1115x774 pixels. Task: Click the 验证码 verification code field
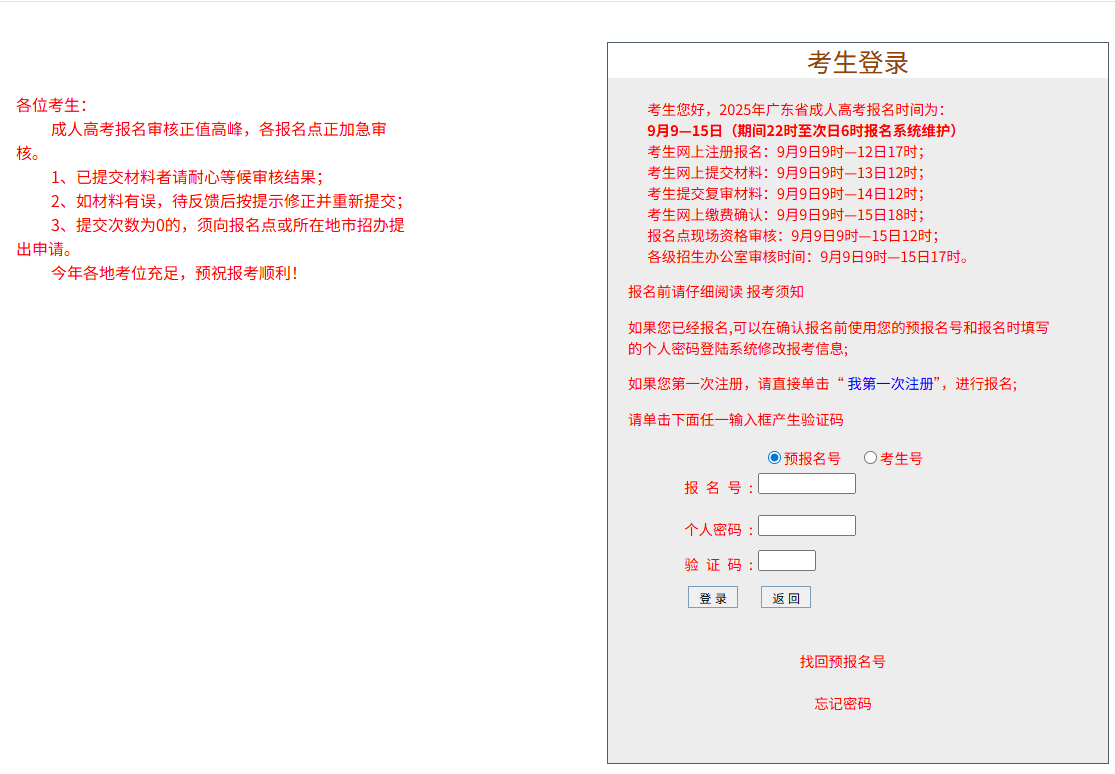click(x=787, y=560)
